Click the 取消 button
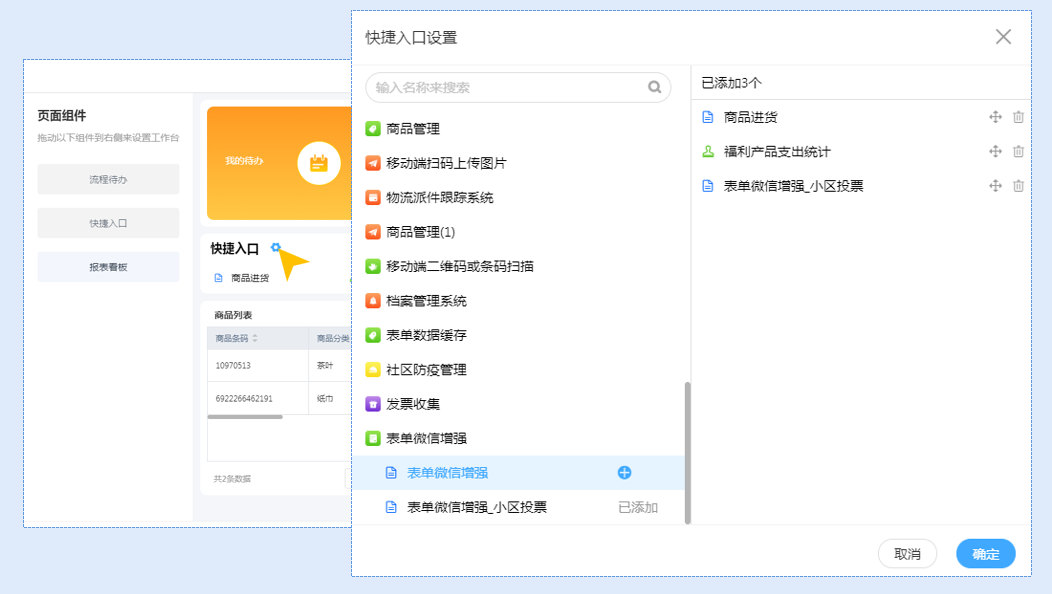The image size is (1052, 594). pyautogui.click(x=907, y=554)
